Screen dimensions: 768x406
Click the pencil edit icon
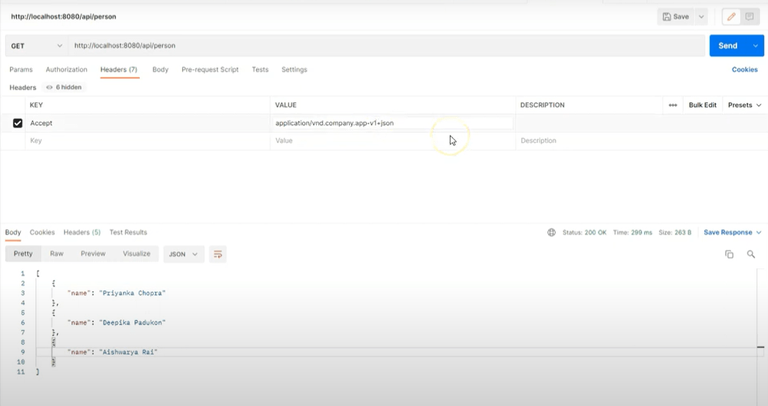coord(731,17)
